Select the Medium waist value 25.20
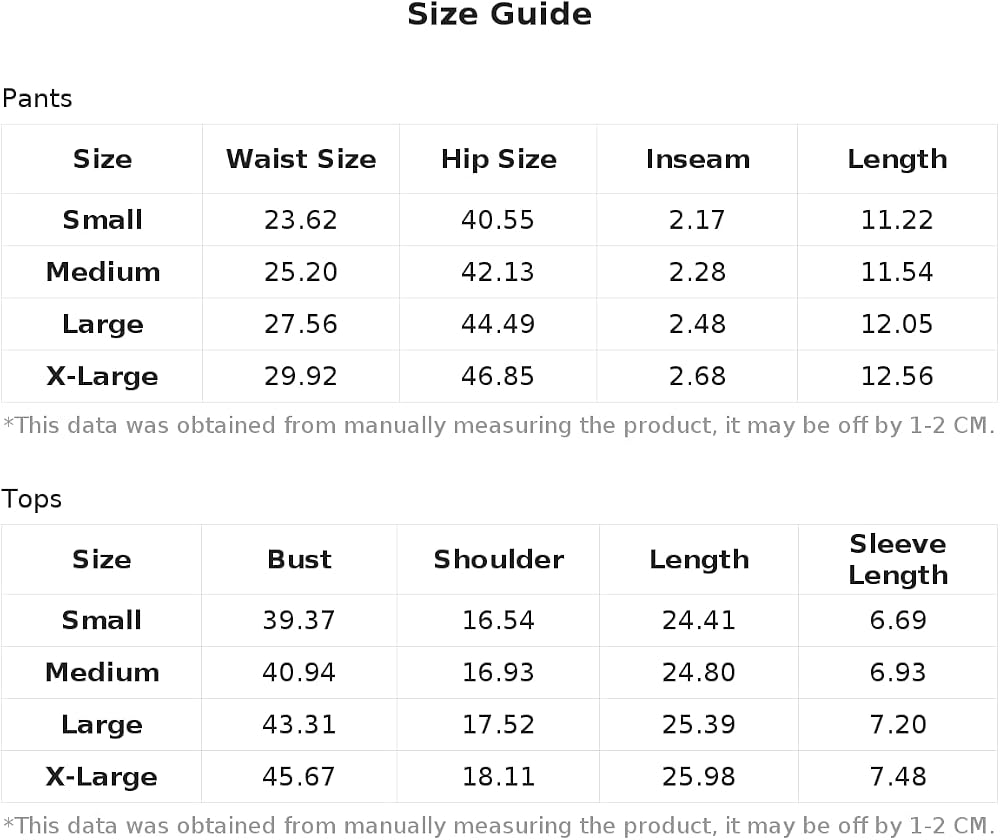 tap(300, 272)
